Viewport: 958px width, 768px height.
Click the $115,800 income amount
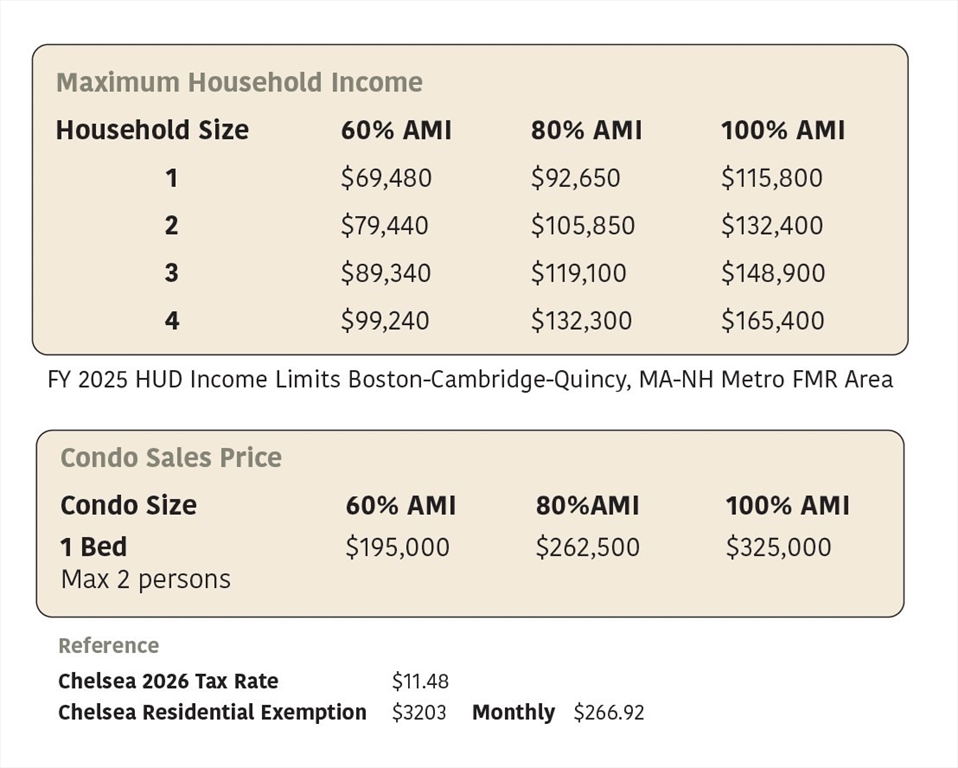click(771, 178)
